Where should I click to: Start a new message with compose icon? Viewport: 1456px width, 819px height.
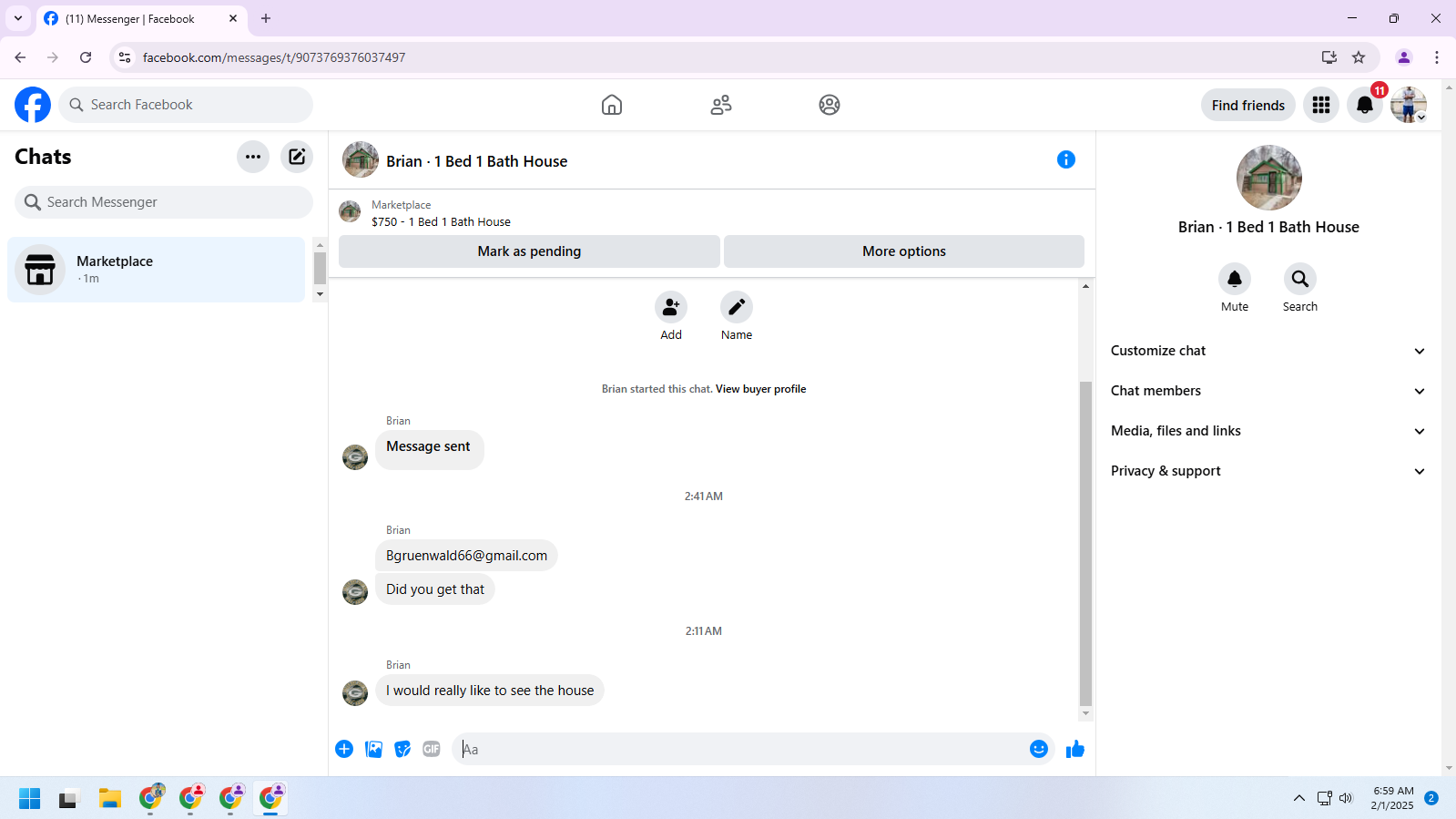(297, 157)
